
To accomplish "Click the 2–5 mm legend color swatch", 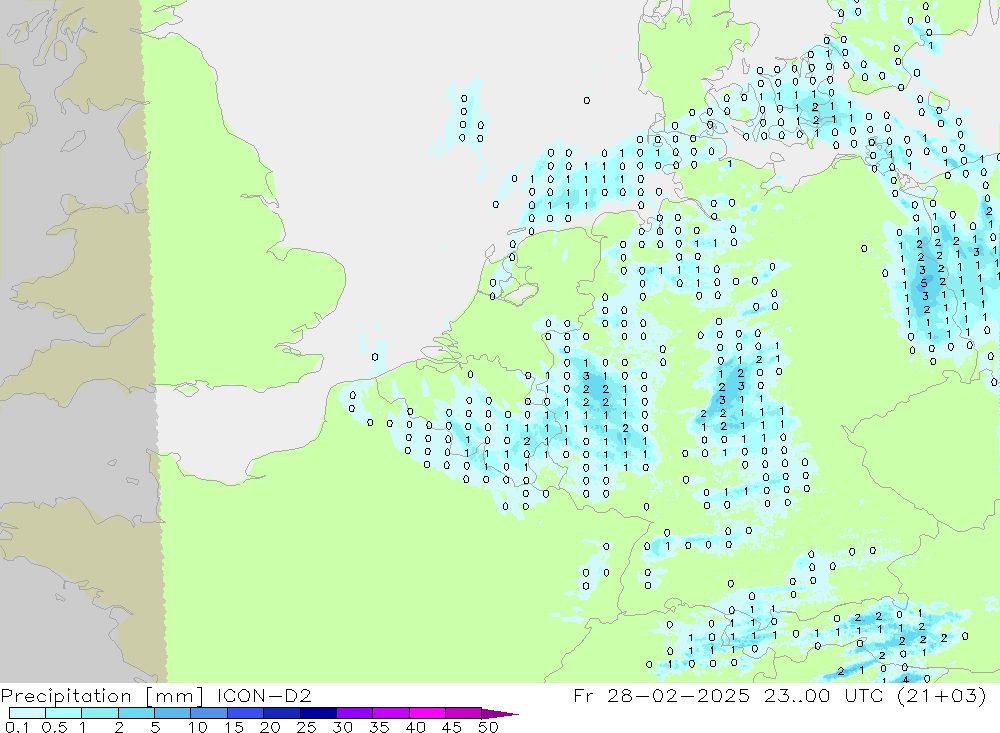I will (136, 713).
